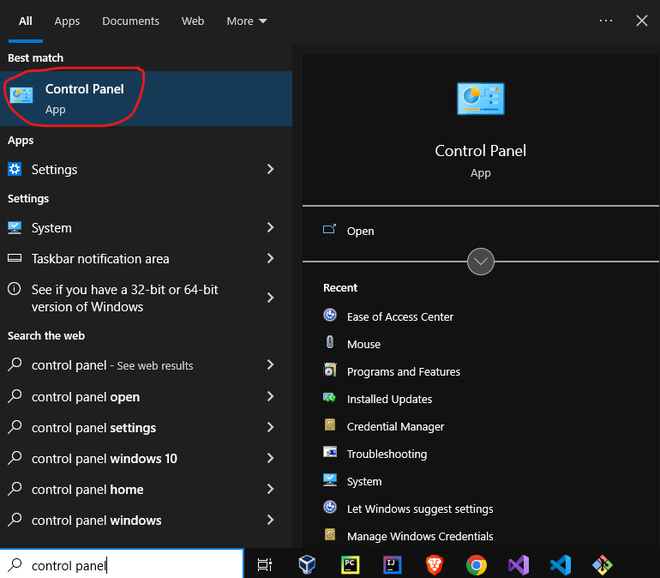Expand the System settings result chevron
Screen dimensions: 660x578
click(270, 228)
